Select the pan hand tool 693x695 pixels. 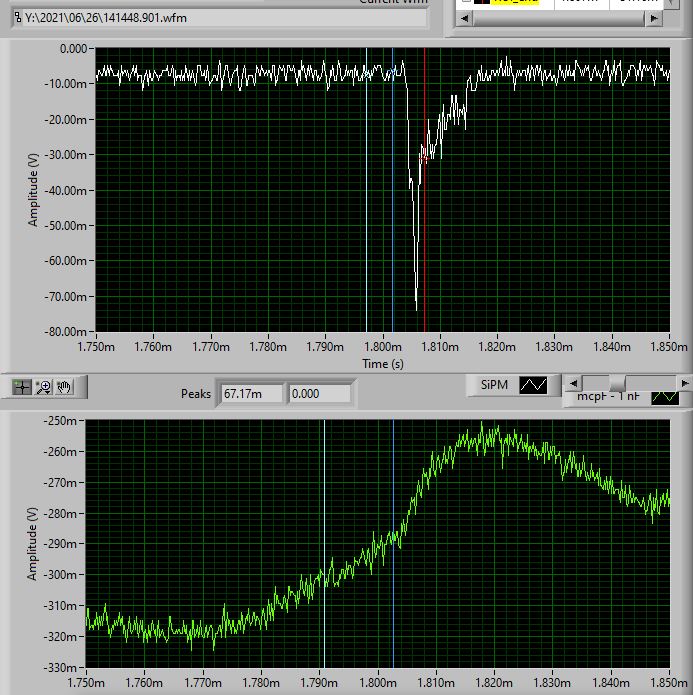pyautogui.click(x=65, y=386)
